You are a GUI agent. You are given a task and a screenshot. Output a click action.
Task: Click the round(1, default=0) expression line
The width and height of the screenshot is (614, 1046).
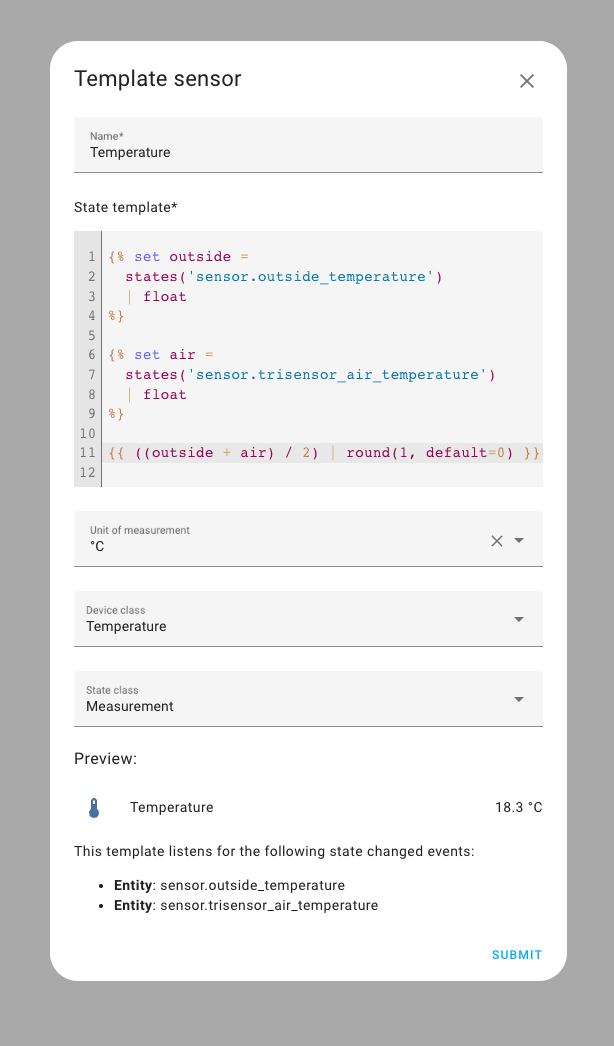coord(430,453)
